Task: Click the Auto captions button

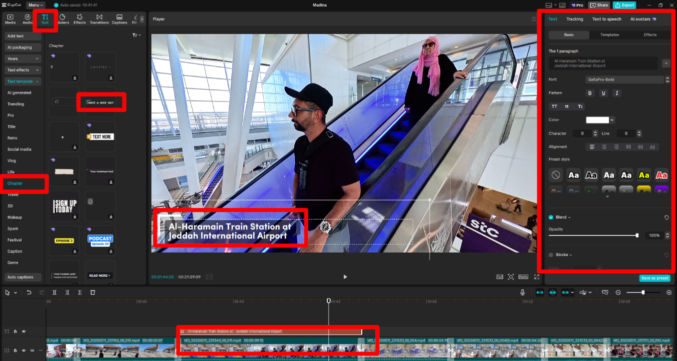Action: click(23, 277)
